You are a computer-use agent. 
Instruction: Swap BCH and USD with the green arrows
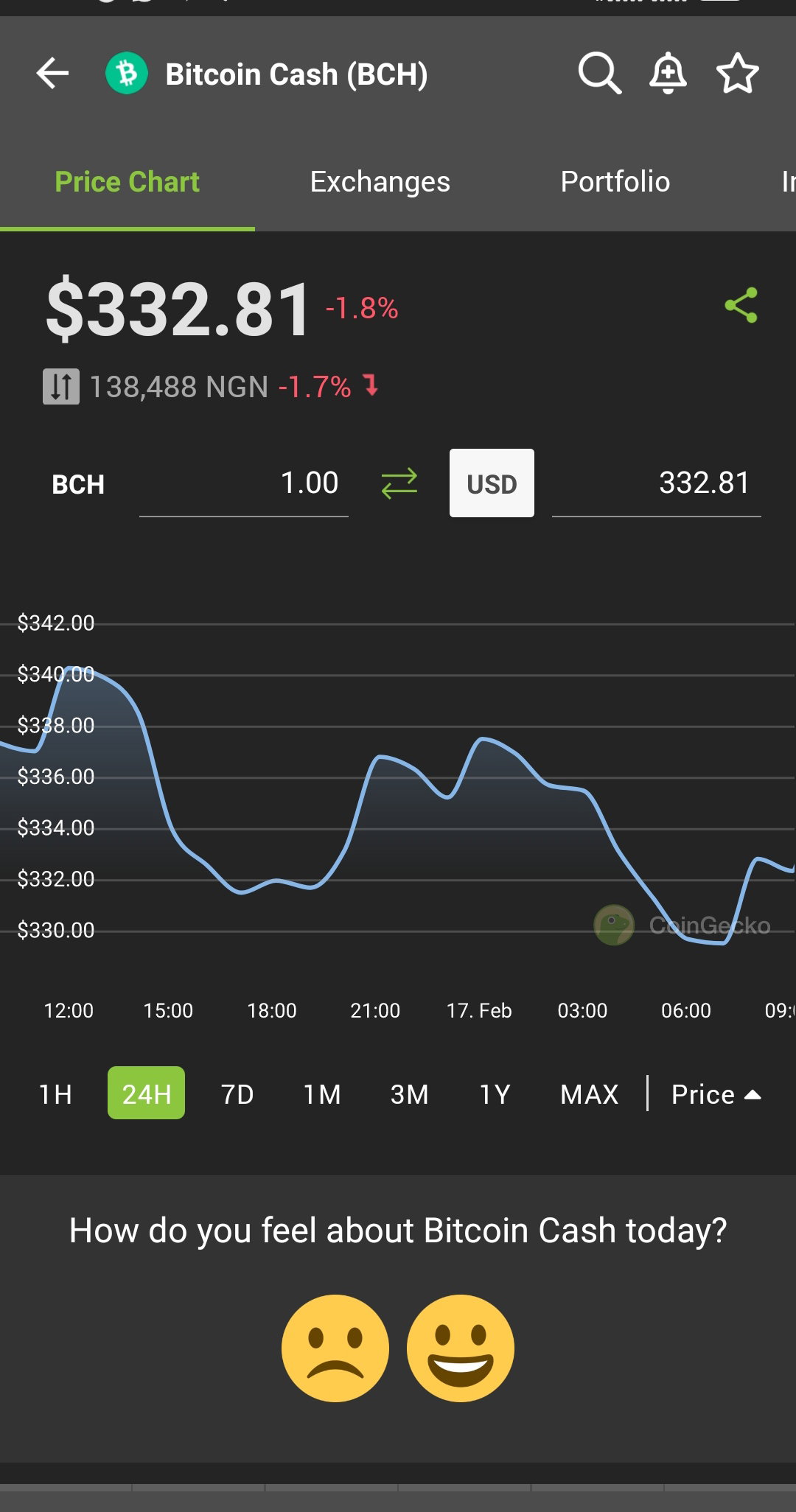pos(399,483)
